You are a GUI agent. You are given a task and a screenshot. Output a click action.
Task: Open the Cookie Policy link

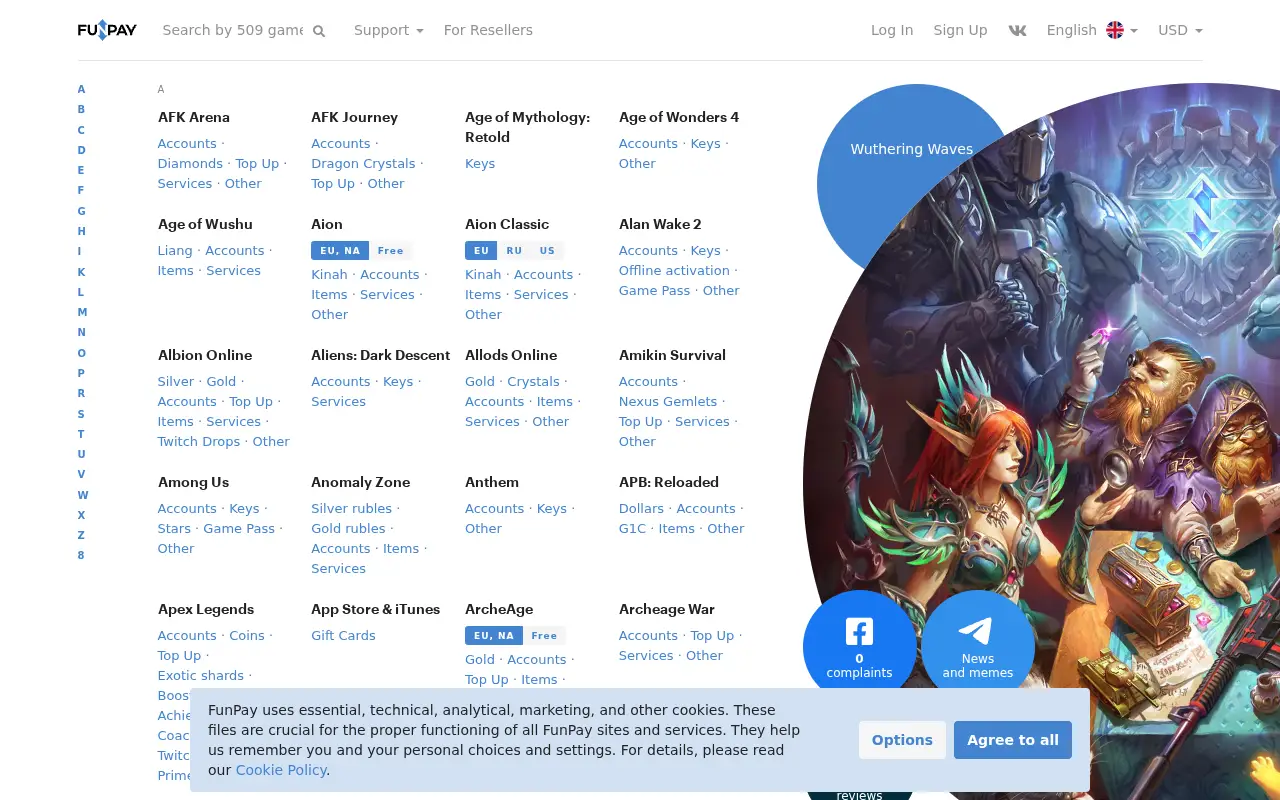click(281, 770)
